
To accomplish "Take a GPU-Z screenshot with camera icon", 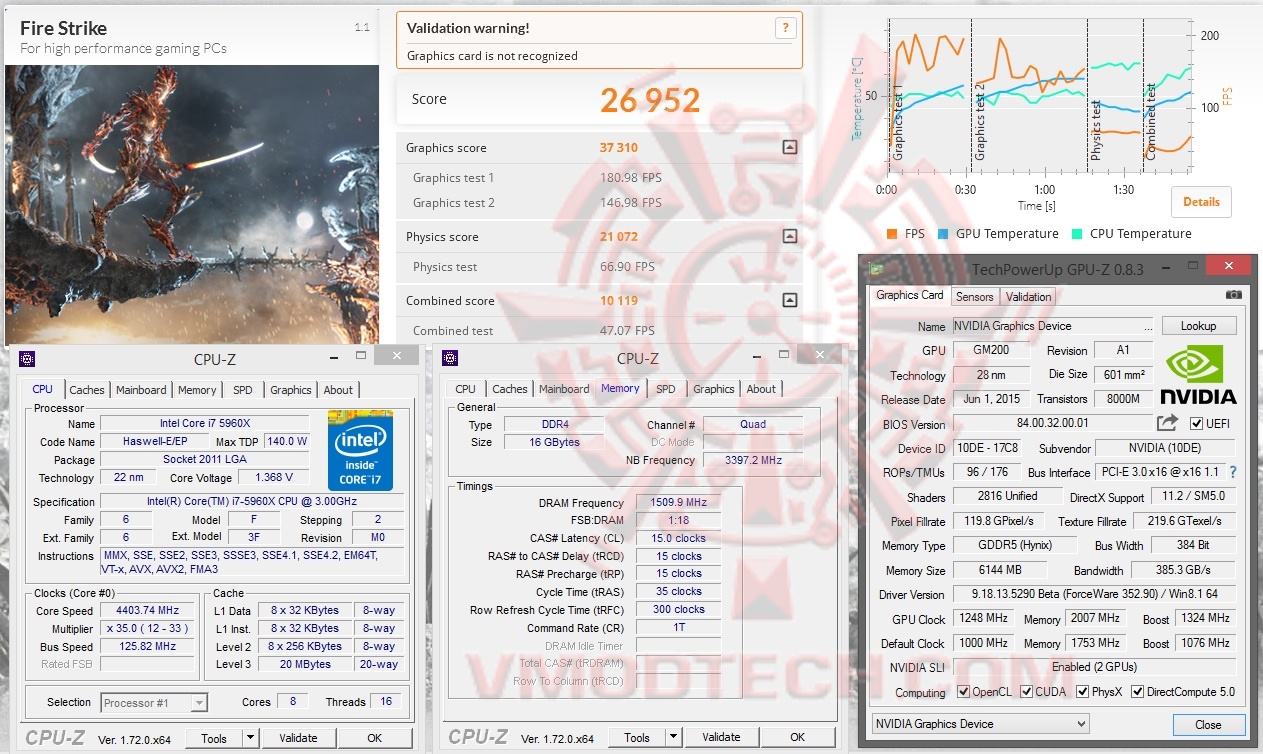I will 1233,295.
